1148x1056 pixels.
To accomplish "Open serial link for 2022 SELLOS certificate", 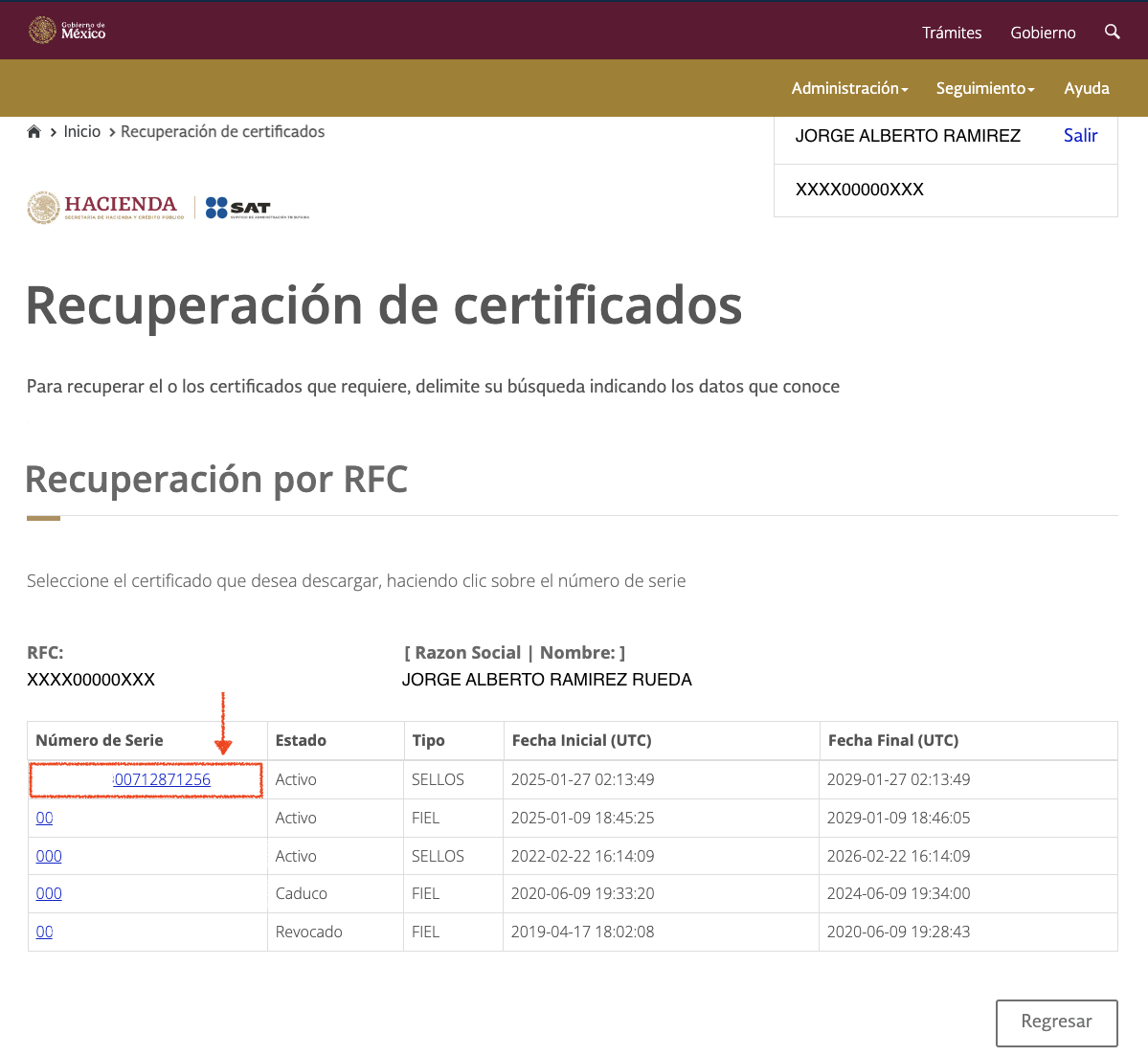I will [x=49, y=856].
